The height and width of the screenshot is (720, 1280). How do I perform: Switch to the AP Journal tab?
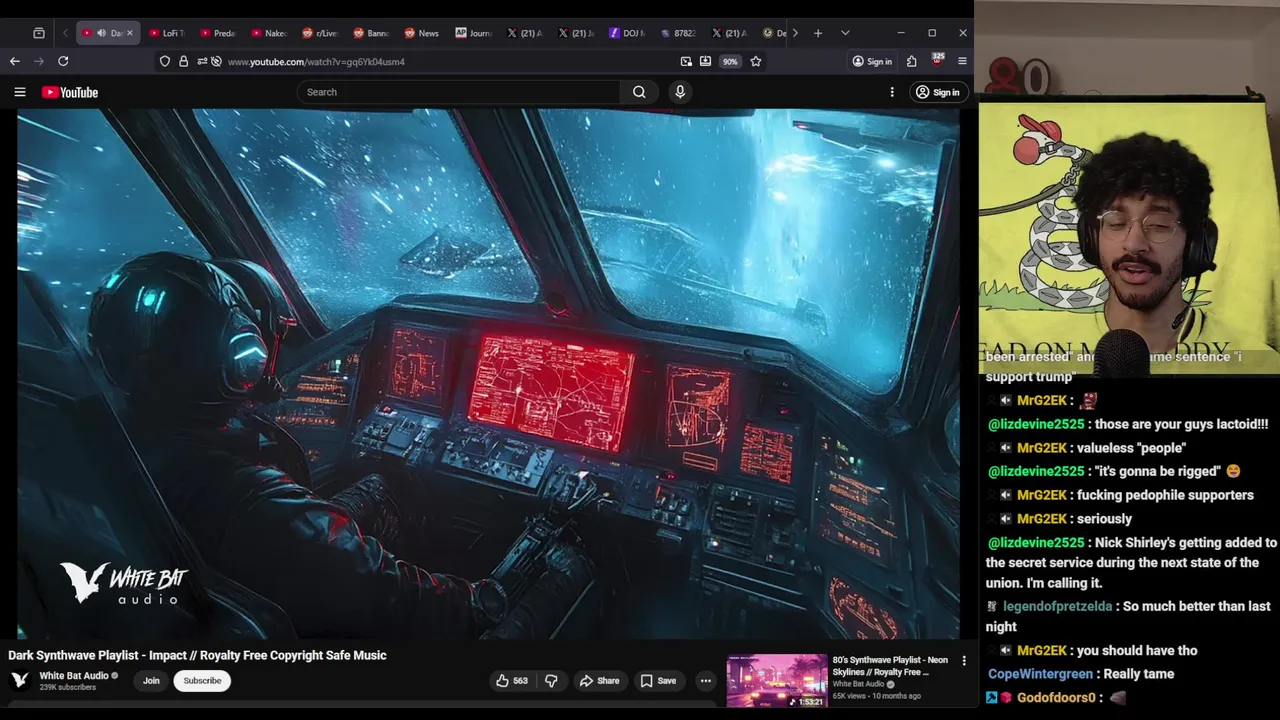474,33
